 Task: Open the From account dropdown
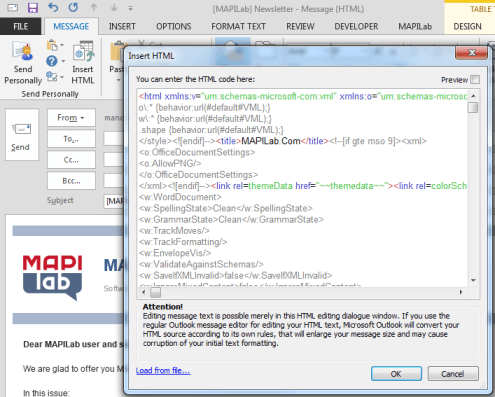(71, 118)
